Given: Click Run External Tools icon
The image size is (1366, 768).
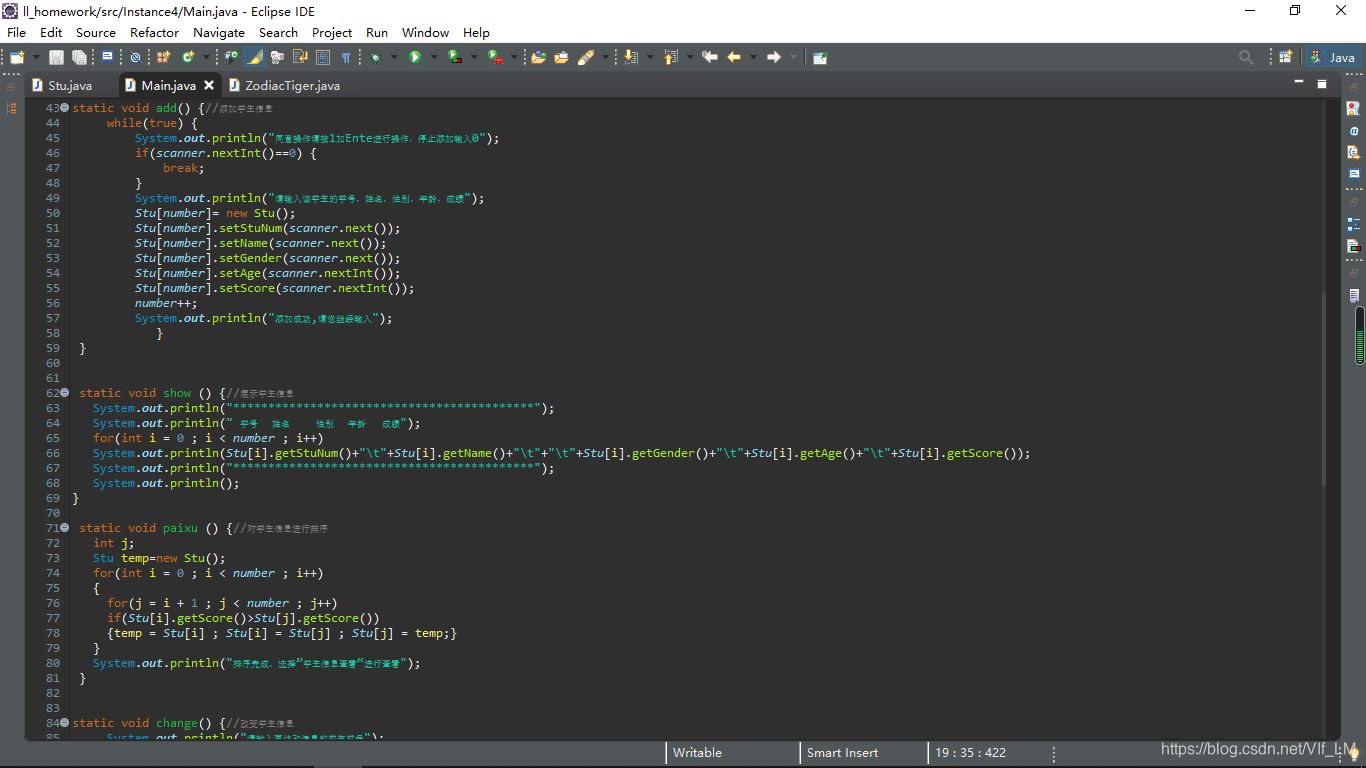Looking at the screenshot, I should [495, 57].
